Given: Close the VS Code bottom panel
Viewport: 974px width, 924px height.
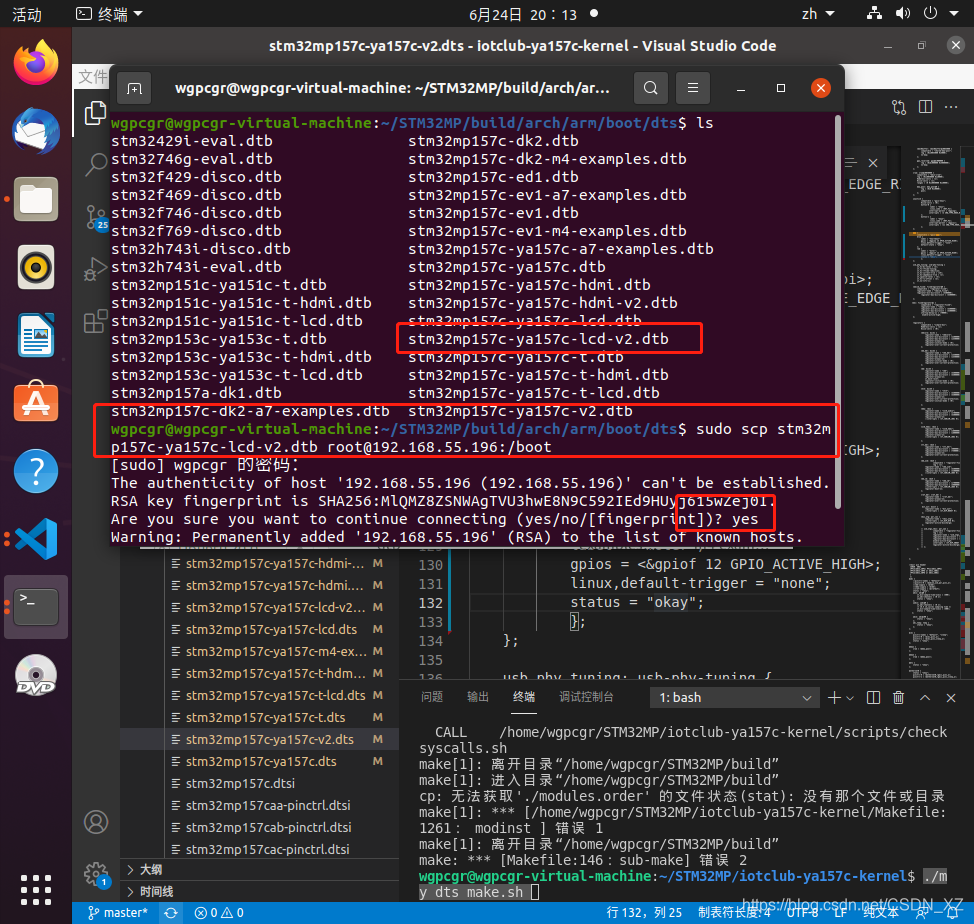Looking at the screenshot, I should (950, 697).
